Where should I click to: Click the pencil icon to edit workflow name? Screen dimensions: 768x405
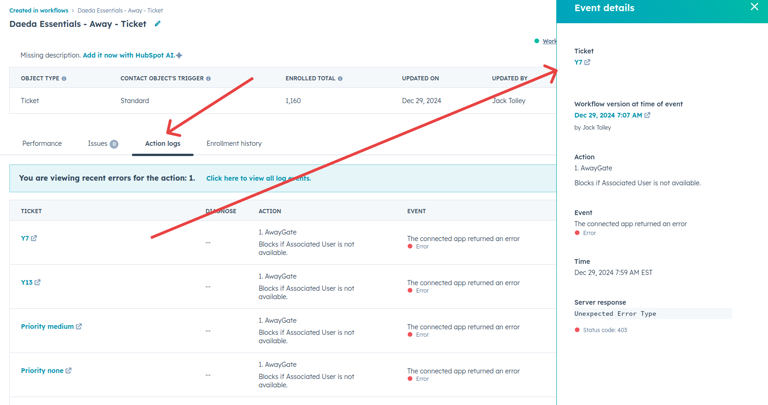157,24
